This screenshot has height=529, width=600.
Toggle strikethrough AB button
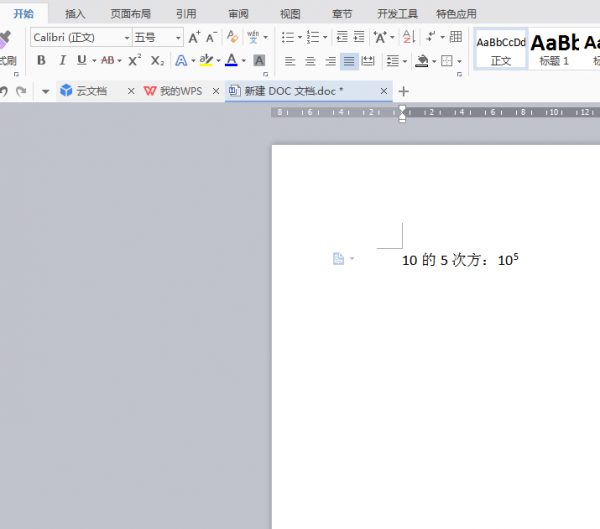(108, 60)
